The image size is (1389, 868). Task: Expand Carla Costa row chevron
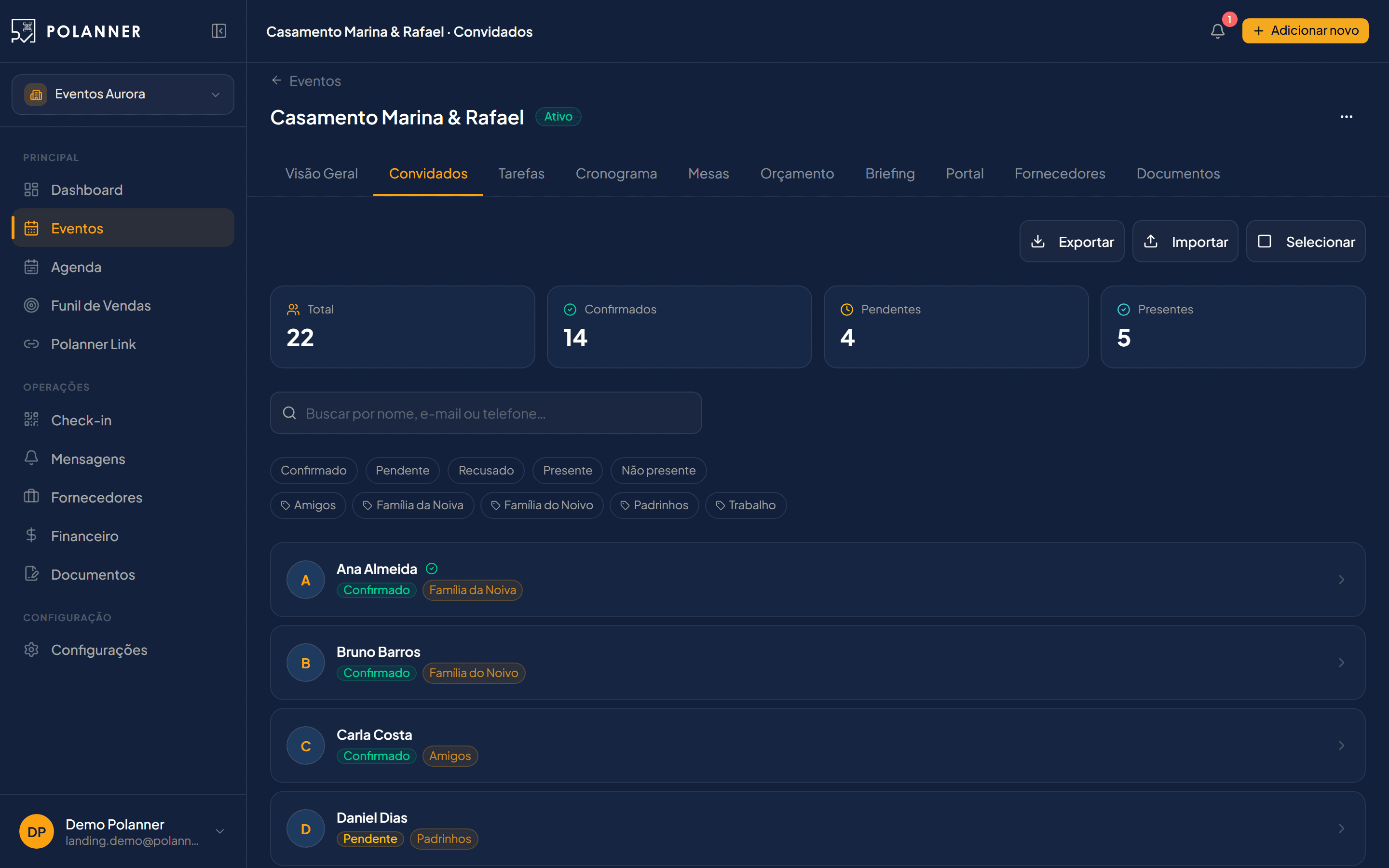pos(1341,746)
